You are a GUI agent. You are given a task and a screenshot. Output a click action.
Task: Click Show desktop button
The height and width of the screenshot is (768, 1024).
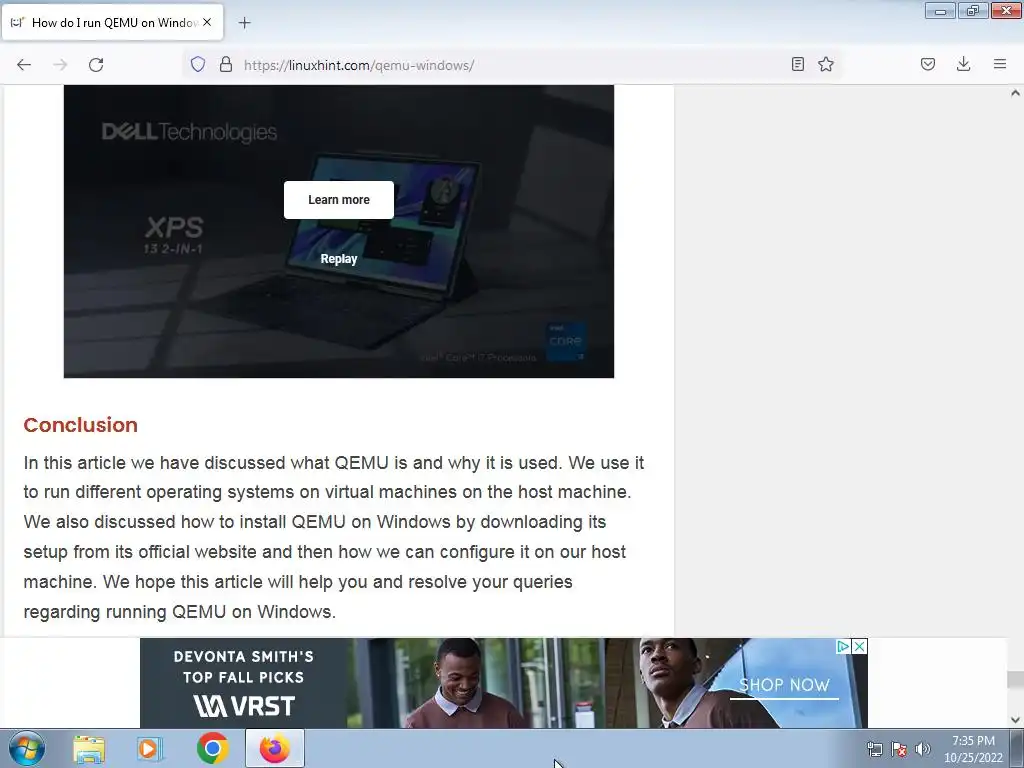pyautogui.click(x=1018, y=748)
